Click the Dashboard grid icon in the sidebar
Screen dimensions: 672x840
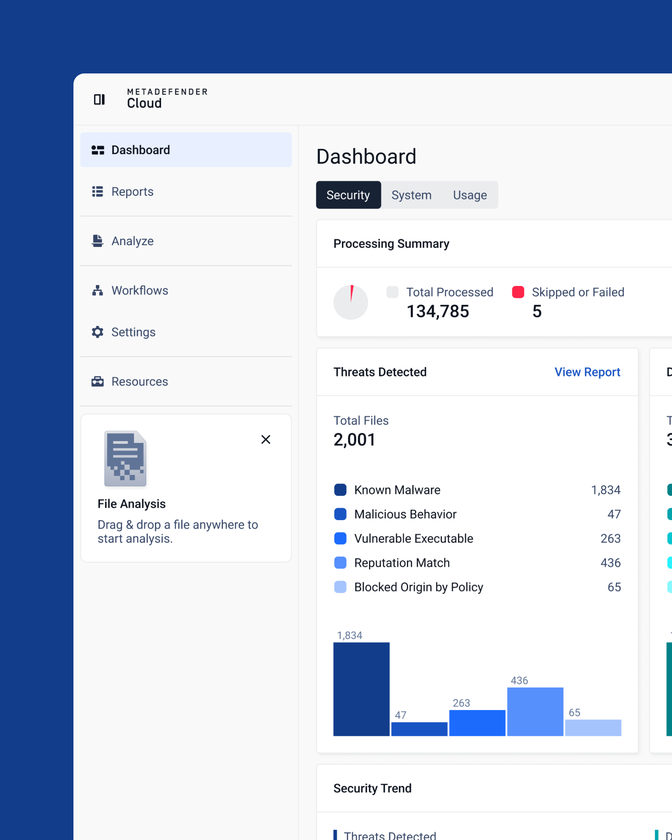tap(98, 150)
